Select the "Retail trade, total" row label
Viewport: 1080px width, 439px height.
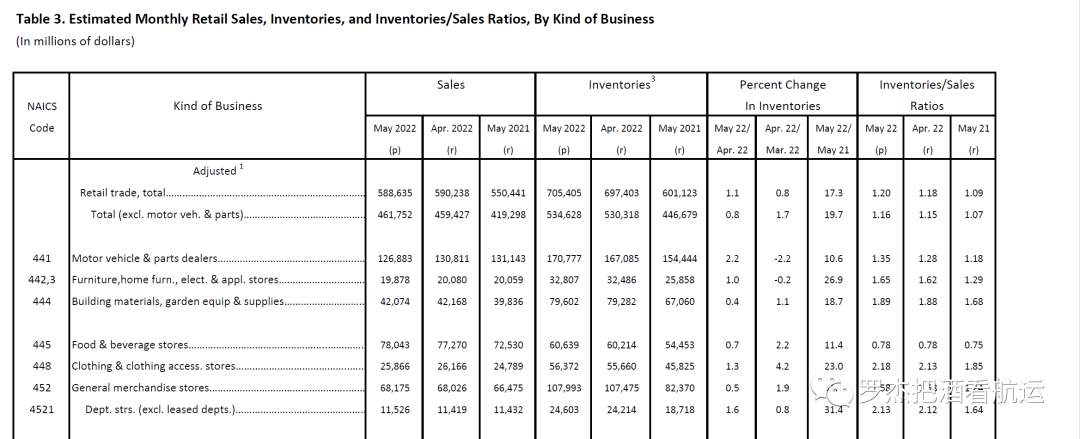[122, 193]
